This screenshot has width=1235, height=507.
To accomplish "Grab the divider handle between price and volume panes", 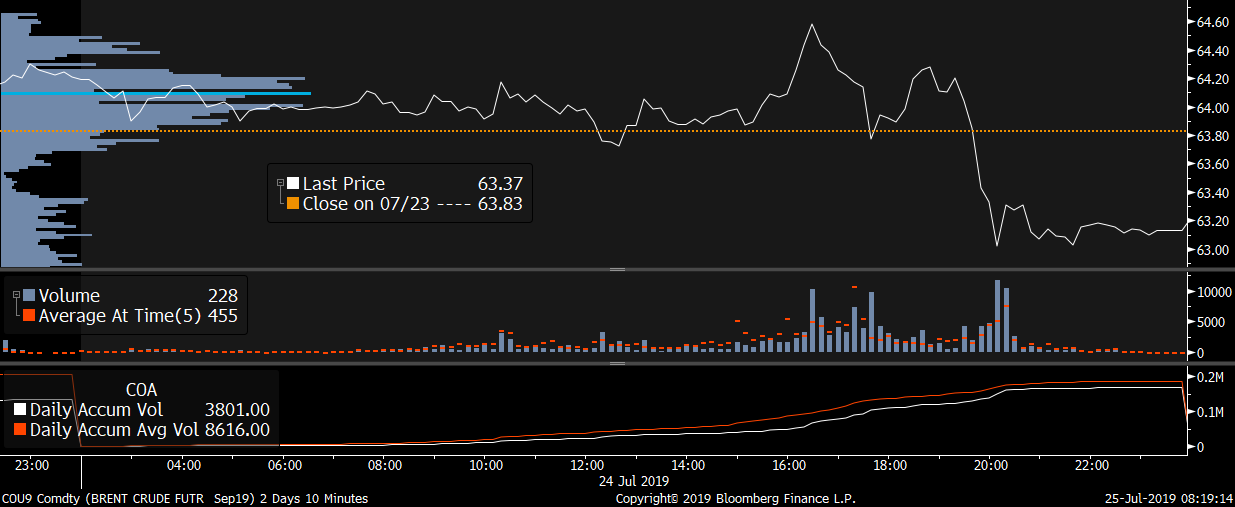I will click(617, 269).
